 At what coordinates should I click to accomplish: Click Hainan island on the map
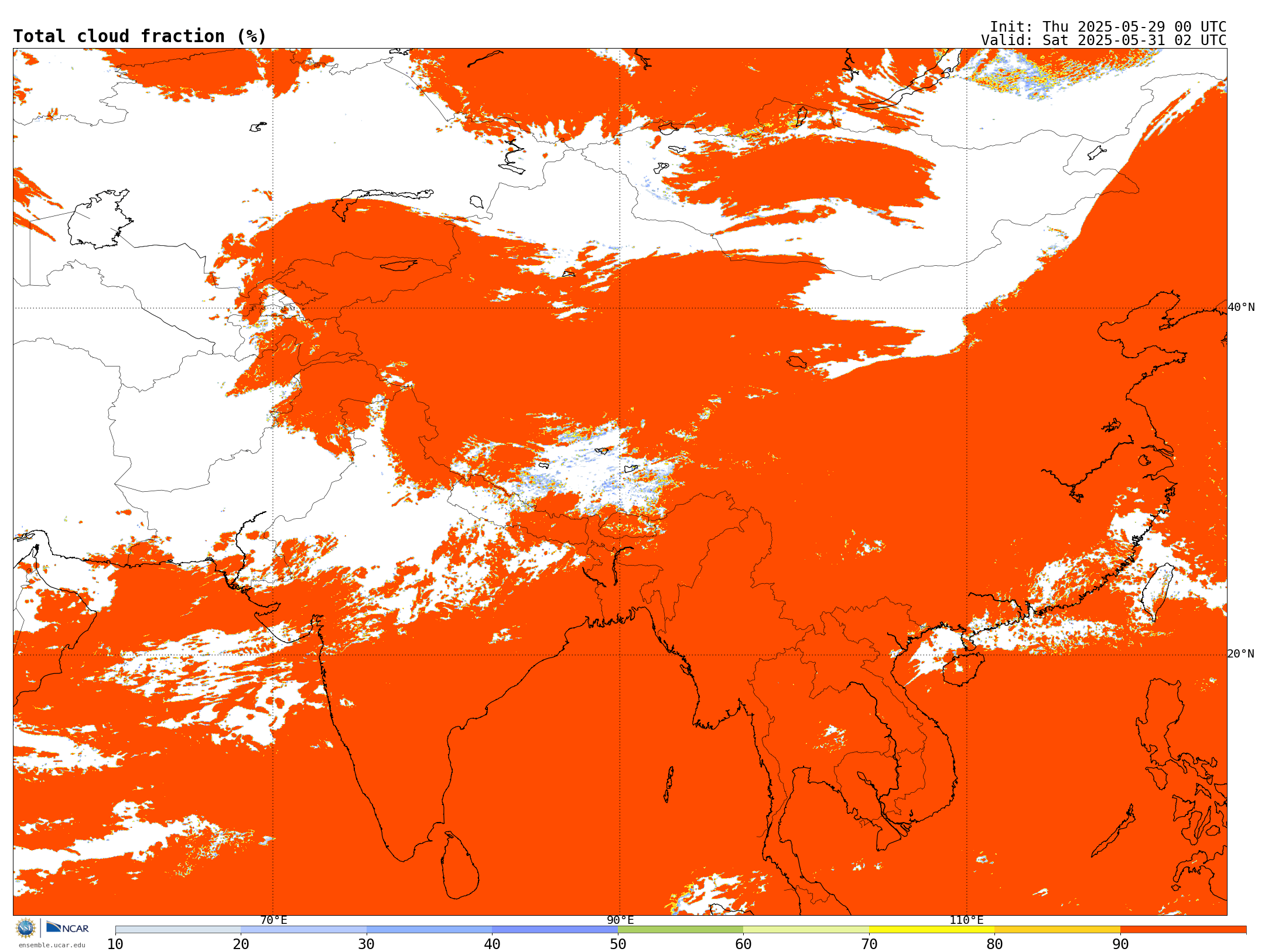coord(963,670)
